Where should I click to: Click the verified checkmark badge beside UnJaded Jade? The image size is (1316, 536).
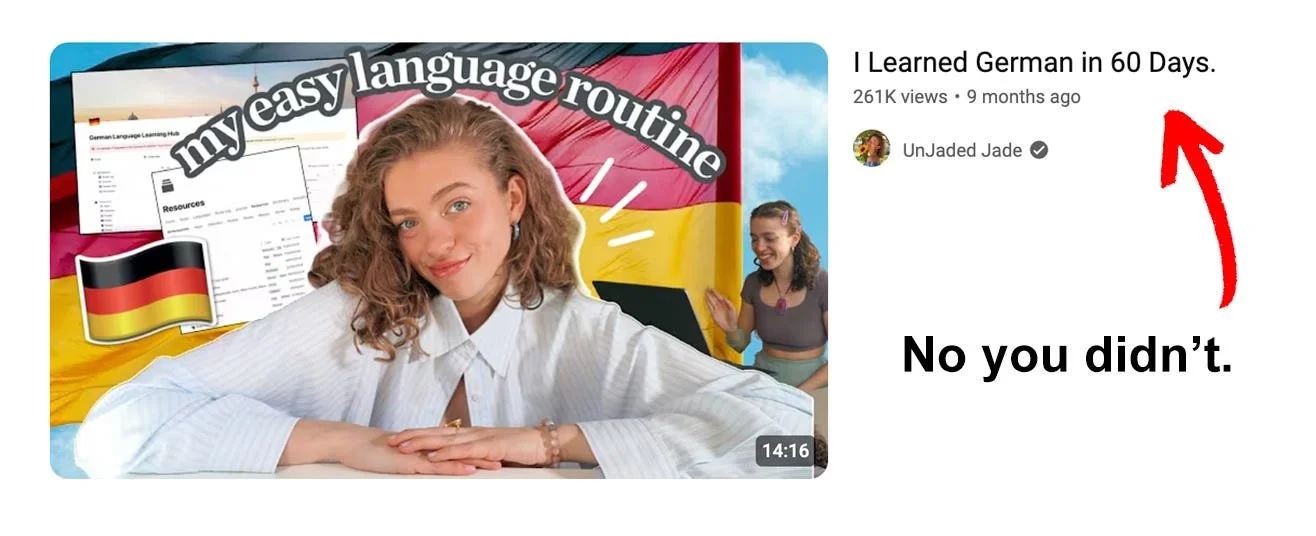[1039, 150]
